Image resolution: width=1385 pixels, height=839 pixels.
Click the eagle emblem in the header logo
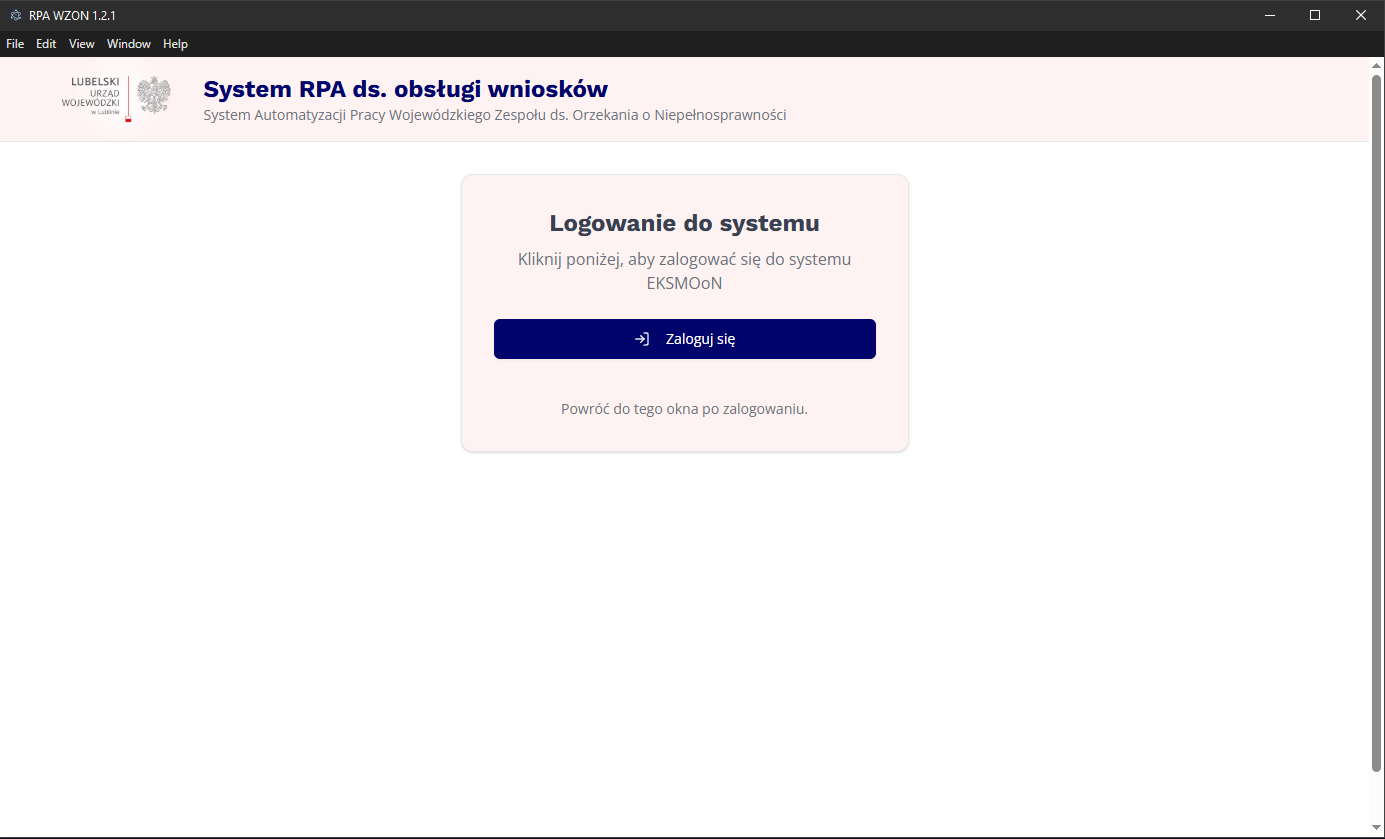click(155, 98)
